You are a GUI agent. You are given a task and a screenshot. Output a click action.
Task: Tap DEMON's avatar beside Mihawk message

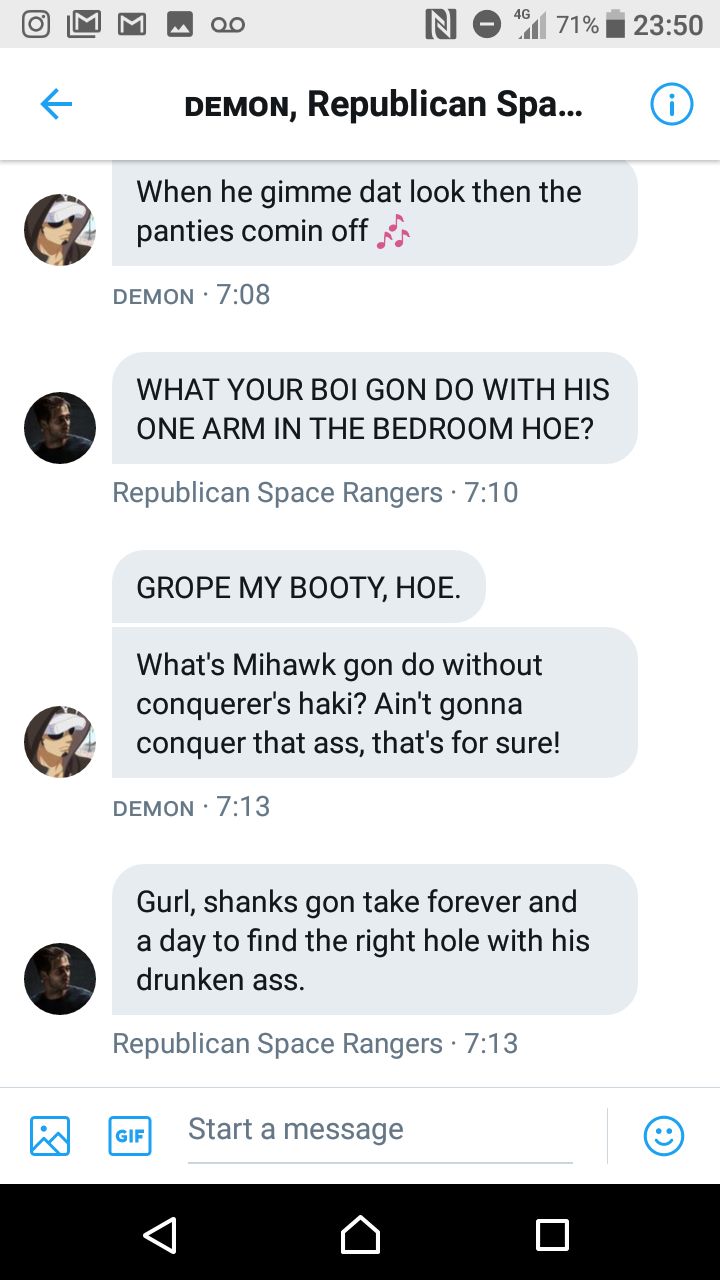point(60,742)
